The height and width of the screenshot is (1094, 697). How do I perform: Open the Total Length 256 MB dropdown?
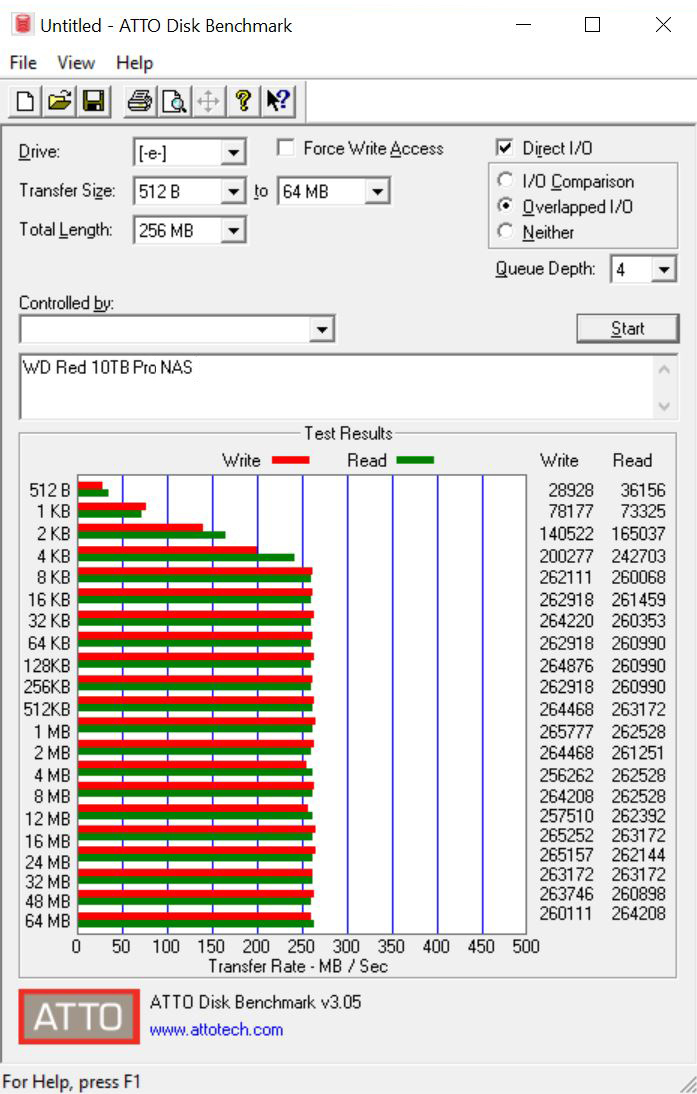click(233, 230)
